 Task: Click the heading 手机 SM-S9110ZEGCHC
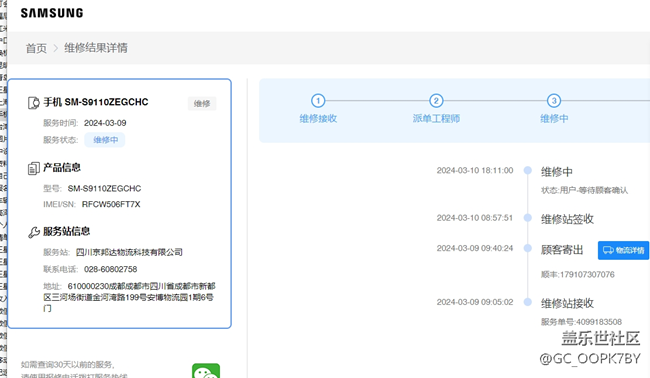click(x=96, y=102)
